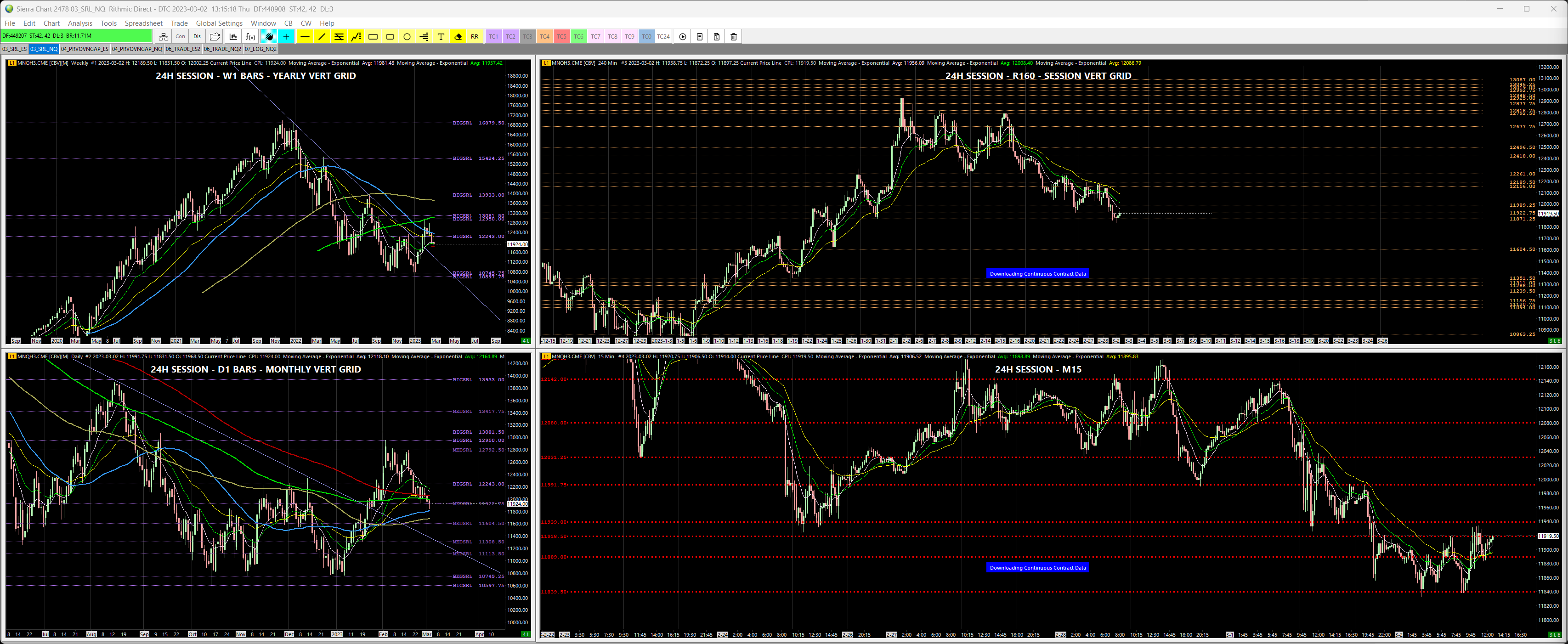1568x644 pixels.
Task: Click the Con connect button
Action: click(x=180, y=37)
